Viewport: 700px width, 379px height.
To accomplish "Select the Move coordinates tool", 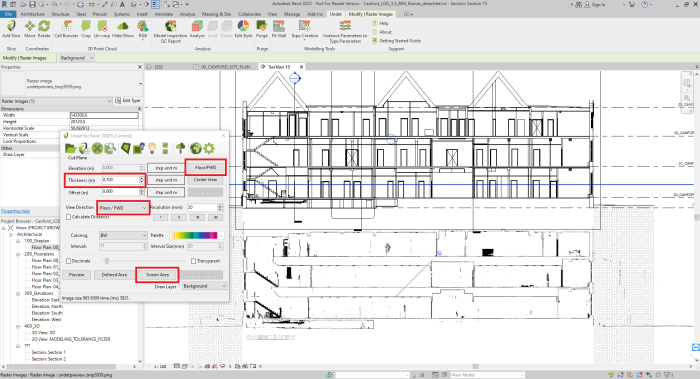I will coord(30,29).
